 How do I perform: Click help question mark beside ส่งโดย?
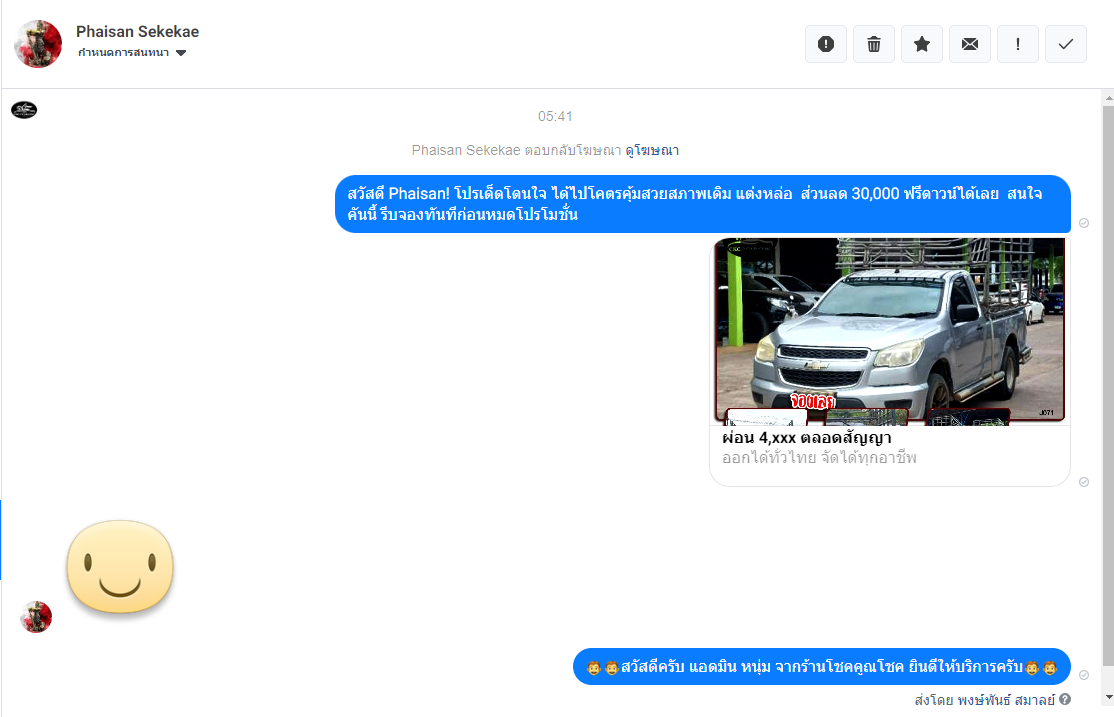(1065, 699)
